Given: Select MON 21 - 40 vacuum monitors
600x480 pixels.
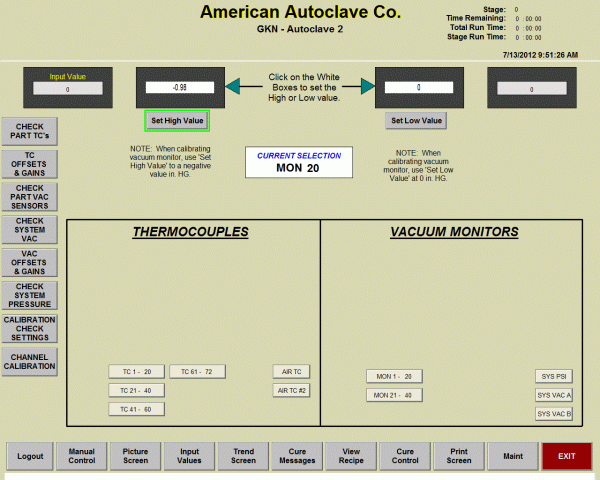Looking at the screenshot, I should pos(394,395).
